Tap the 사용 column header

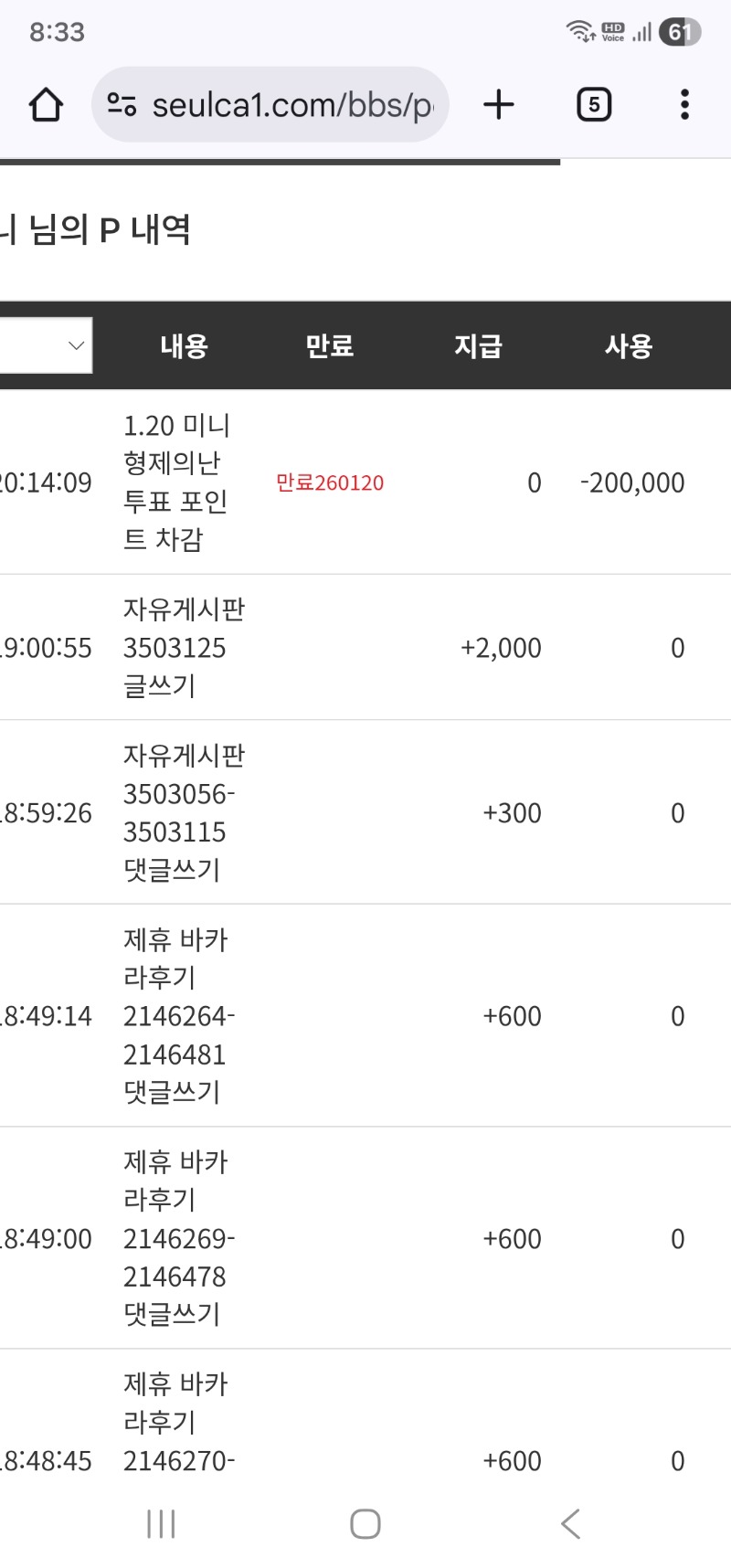point(628,346)
